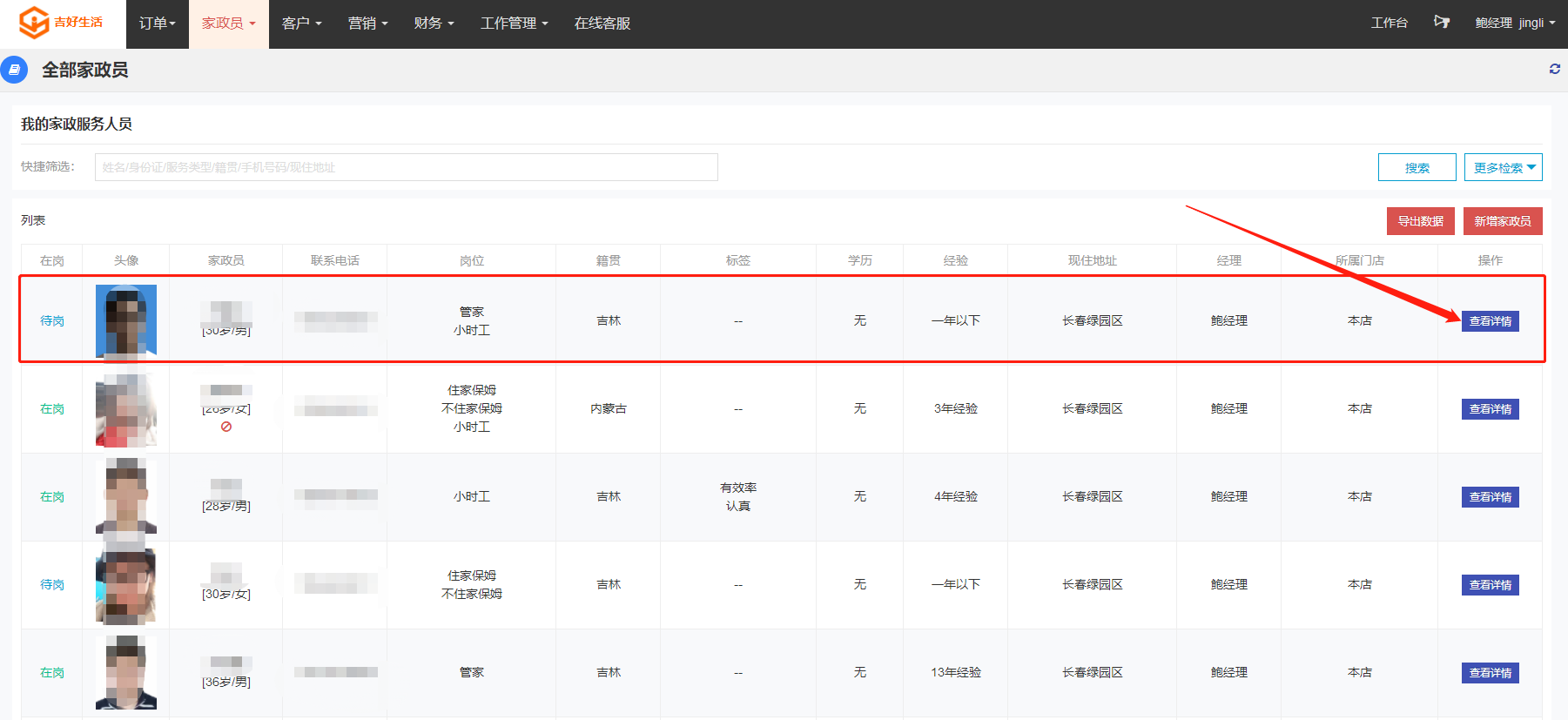Click the 吉好生活 logo icon

pyautogui.click(x=34, y=23)
